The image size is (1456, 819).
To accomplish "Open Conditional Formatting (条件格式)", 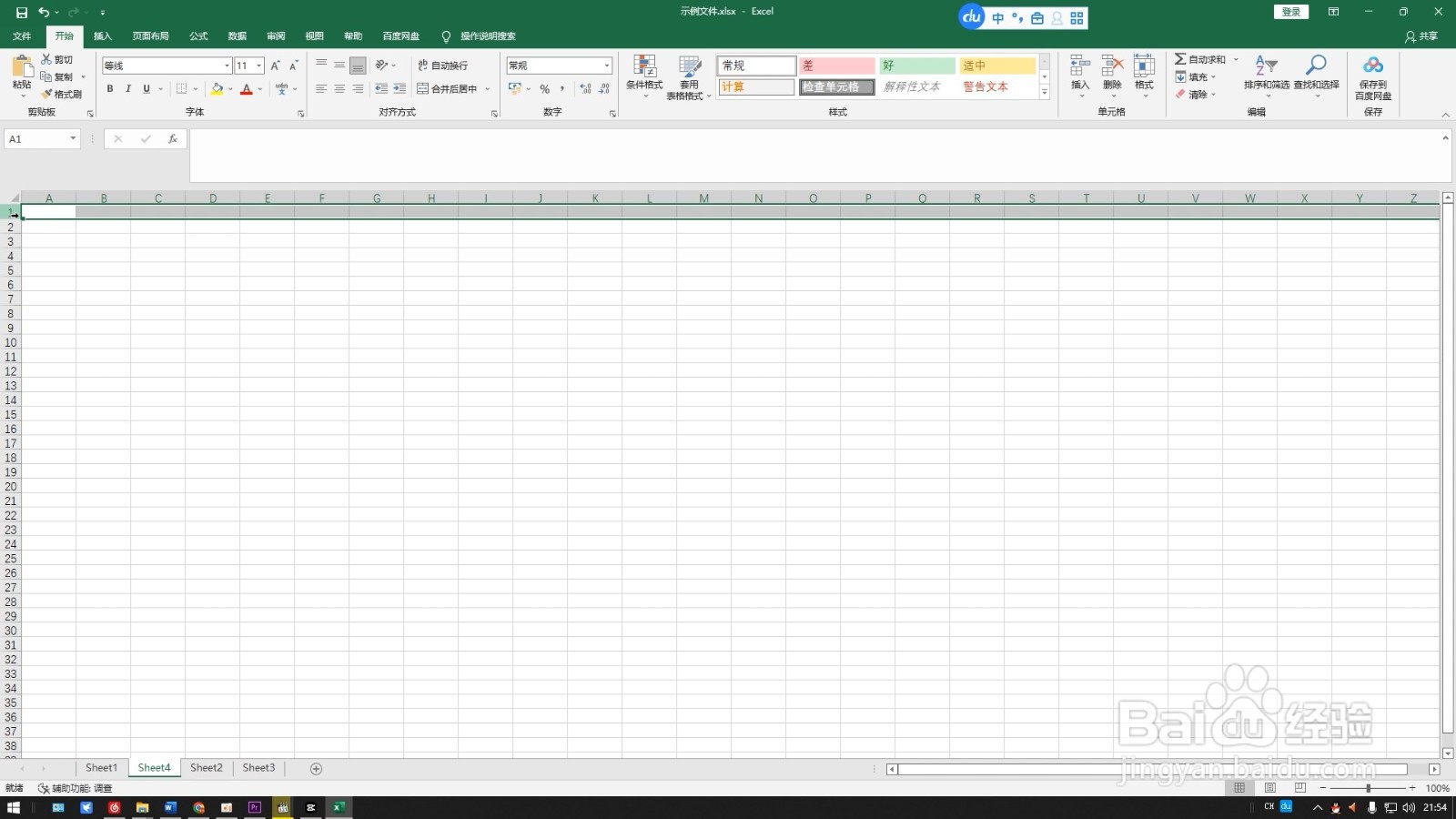I will coord(644,76).
